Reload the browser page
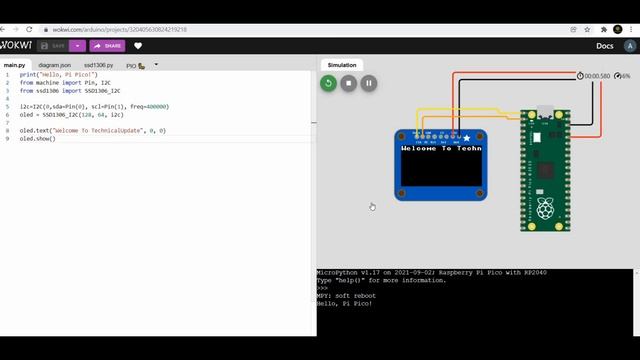This screenshot has height=360, width=640. pyautogui.click(x=29, y=29)
